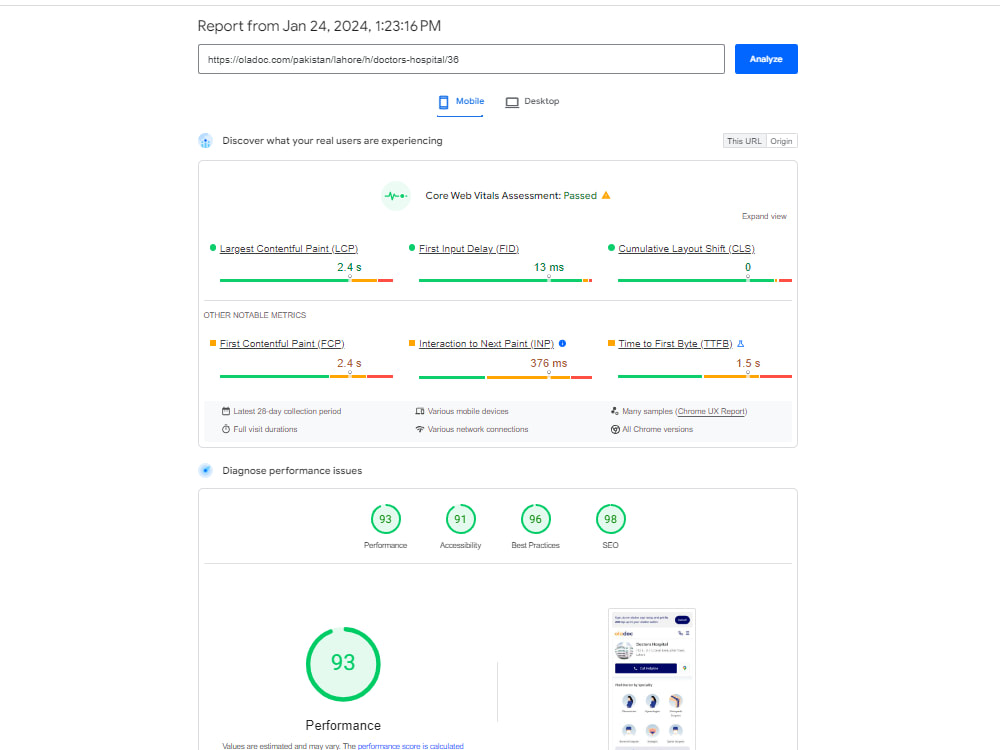Click the FID distribution bar
The width and height of the screenshot is (1000, 750).
coord(505,280)
